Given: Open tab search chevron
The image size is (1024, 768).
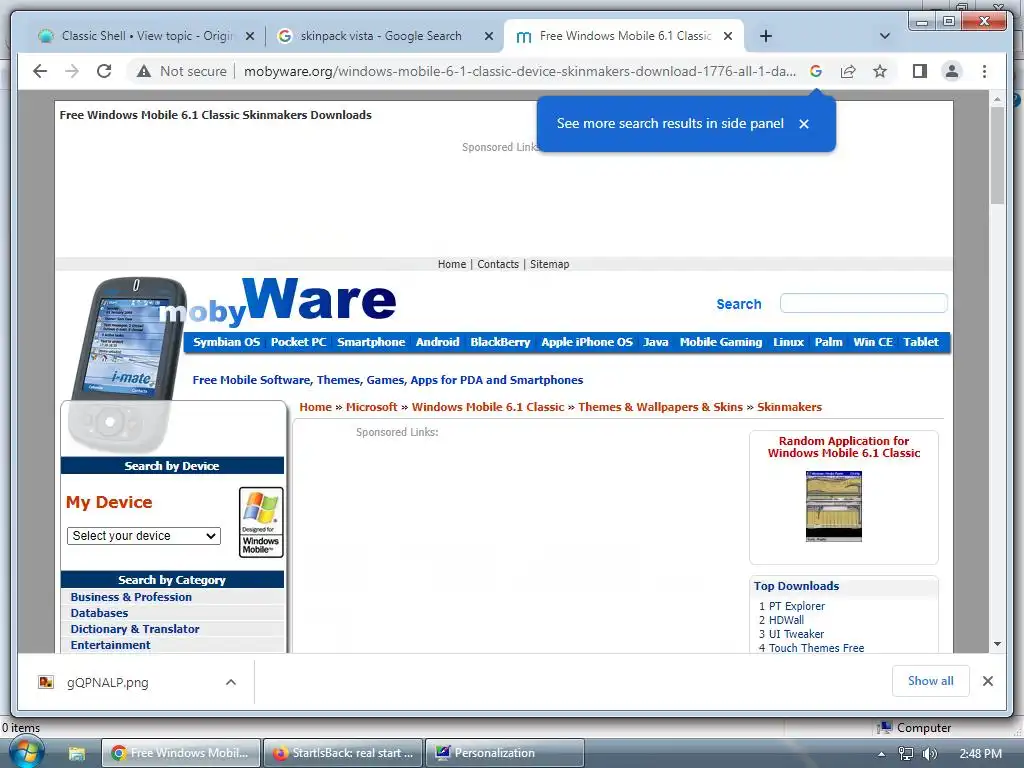Looking at the screenshot, I should (885, 36).
